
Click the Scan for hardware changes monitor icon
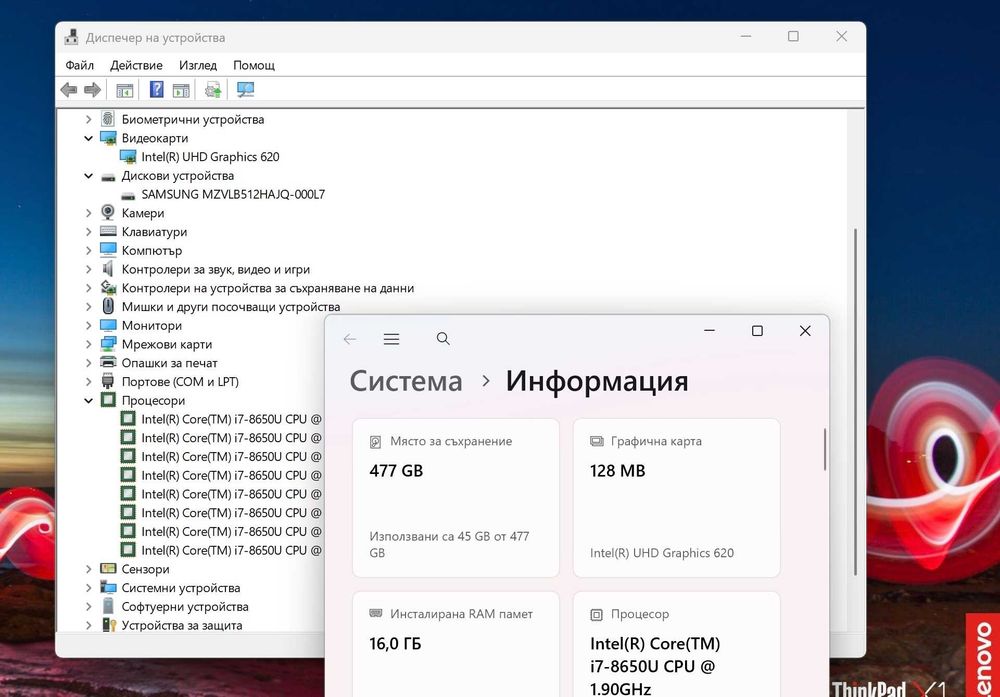tap(246, 90)
